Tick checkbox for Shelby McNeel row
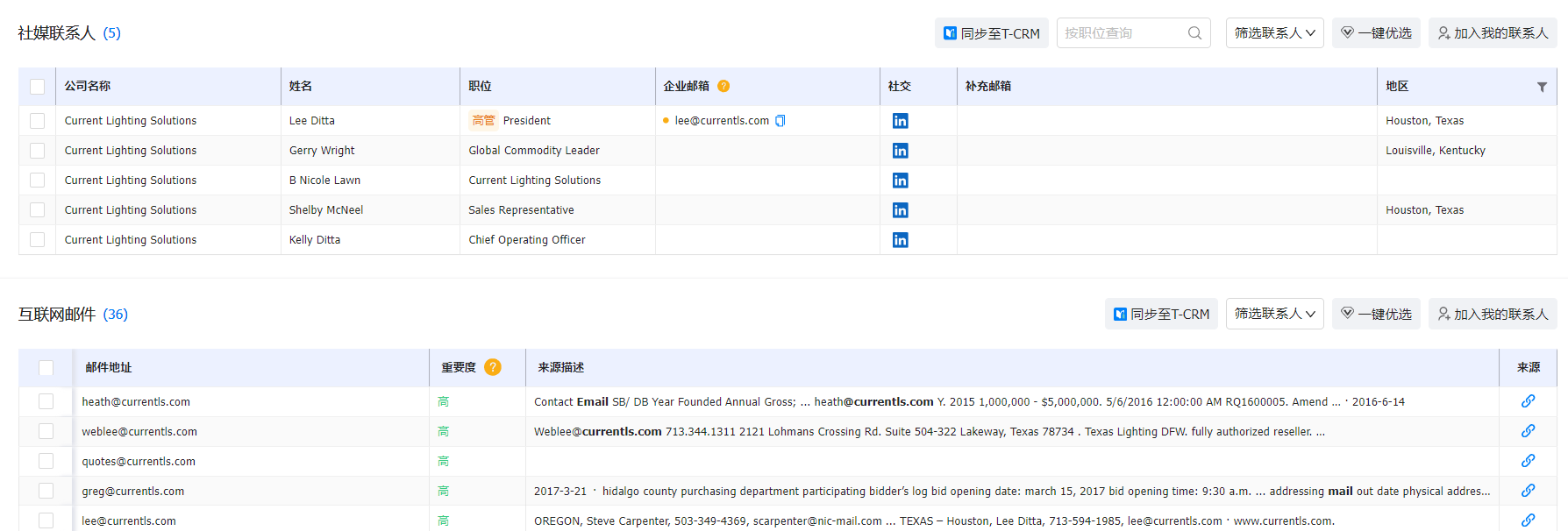Screen dimensions: 1568x531 pyautogui.click(x=37, y=210)
